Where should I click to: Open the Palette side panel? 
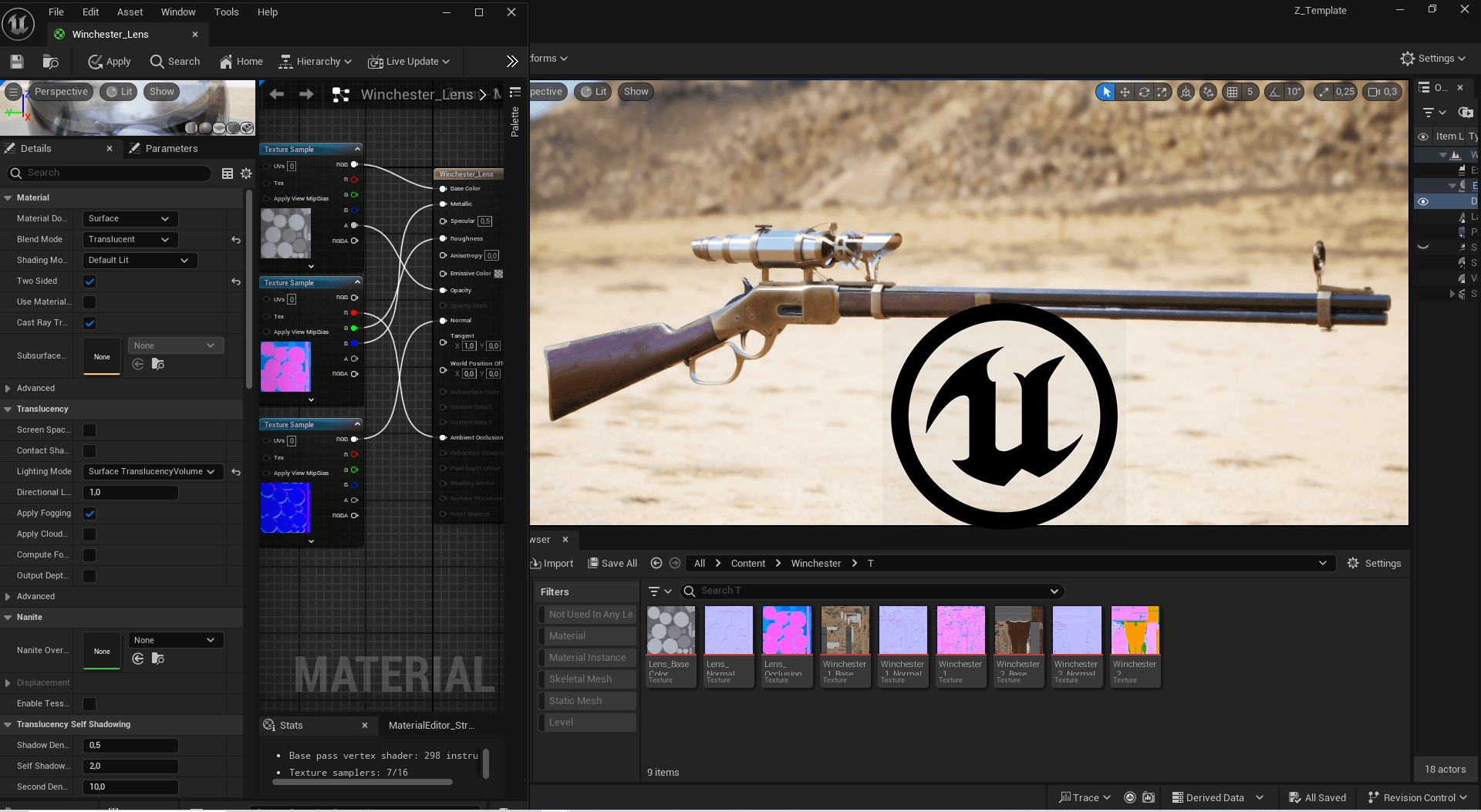click(515, 113)
